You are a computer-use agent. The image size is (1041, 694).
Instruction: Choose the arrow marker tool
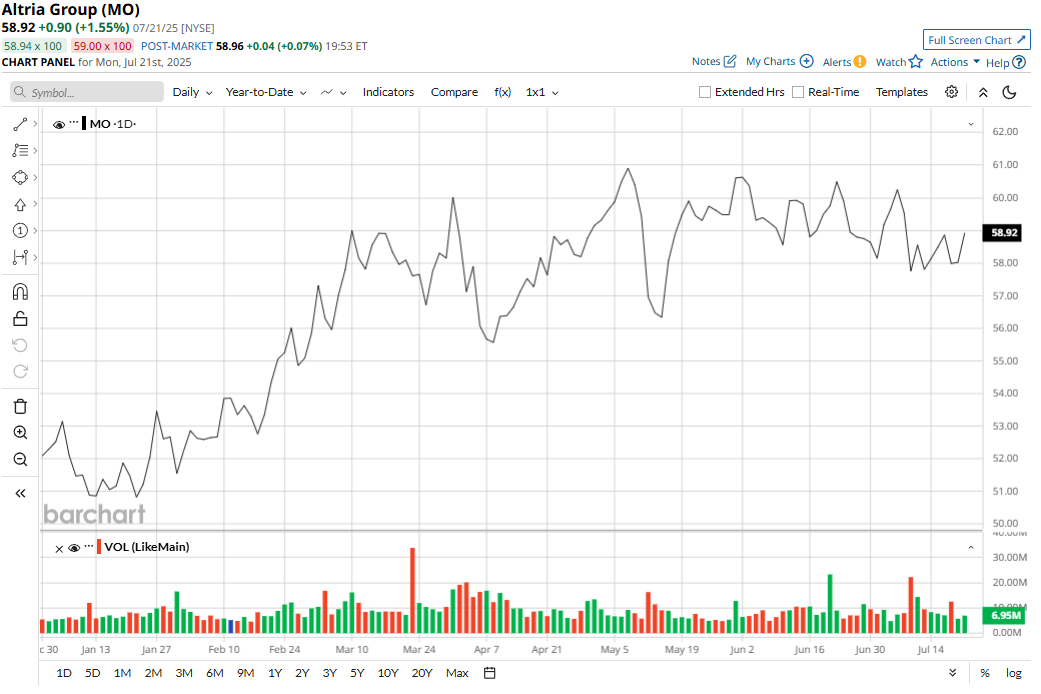pyautogui.click(x=21, y=205)
